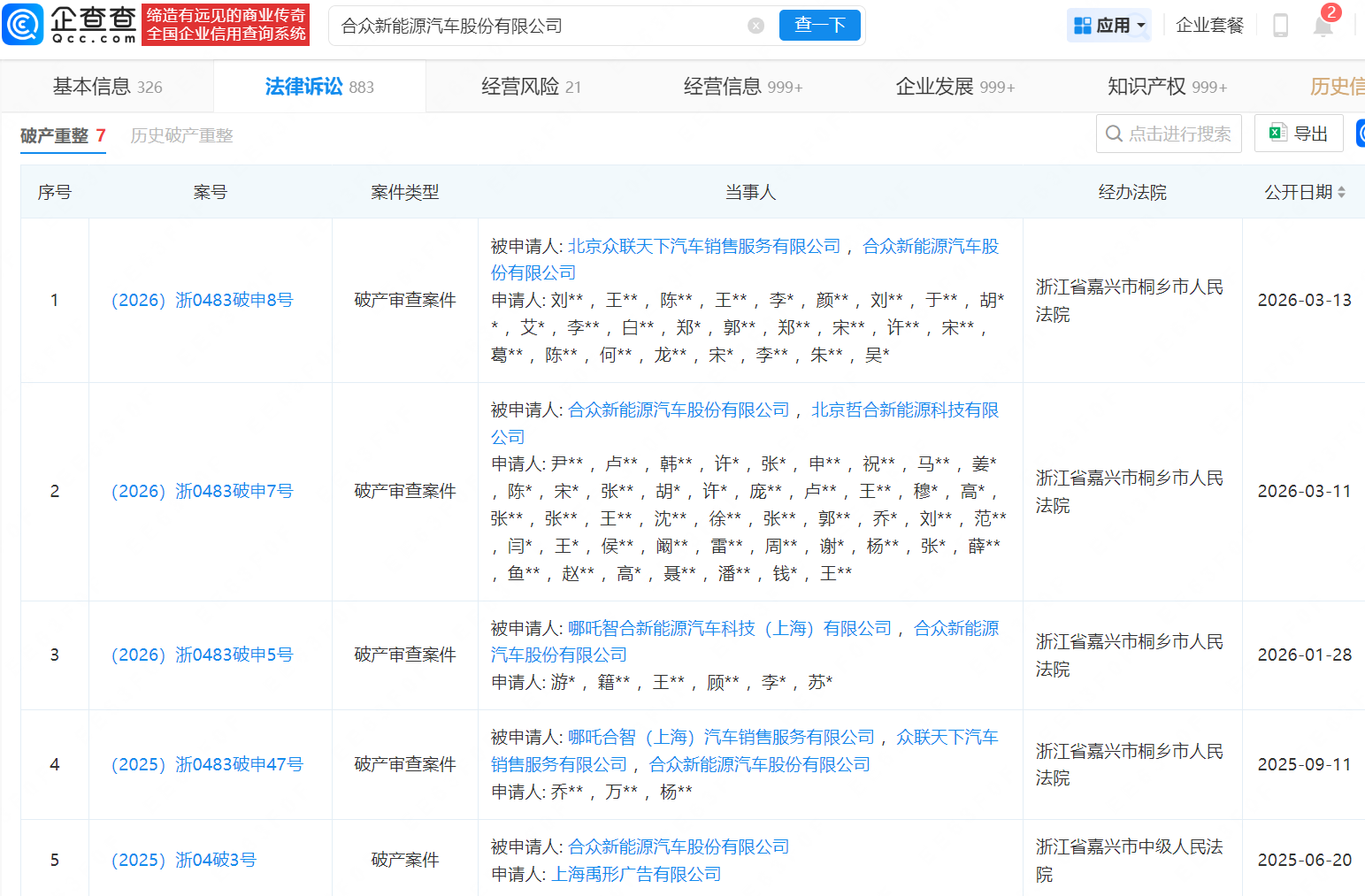Click the mobile phone icon
This screenshot has width=1365, height=896.
click(1279, 26)
